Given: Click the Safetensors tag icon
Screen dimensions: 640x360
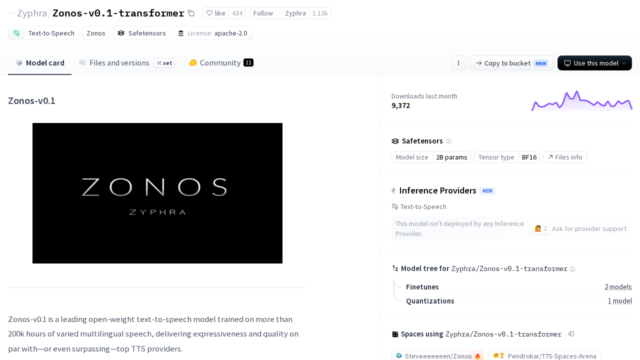Looking at the screenshot, I should tap(121, 33).
